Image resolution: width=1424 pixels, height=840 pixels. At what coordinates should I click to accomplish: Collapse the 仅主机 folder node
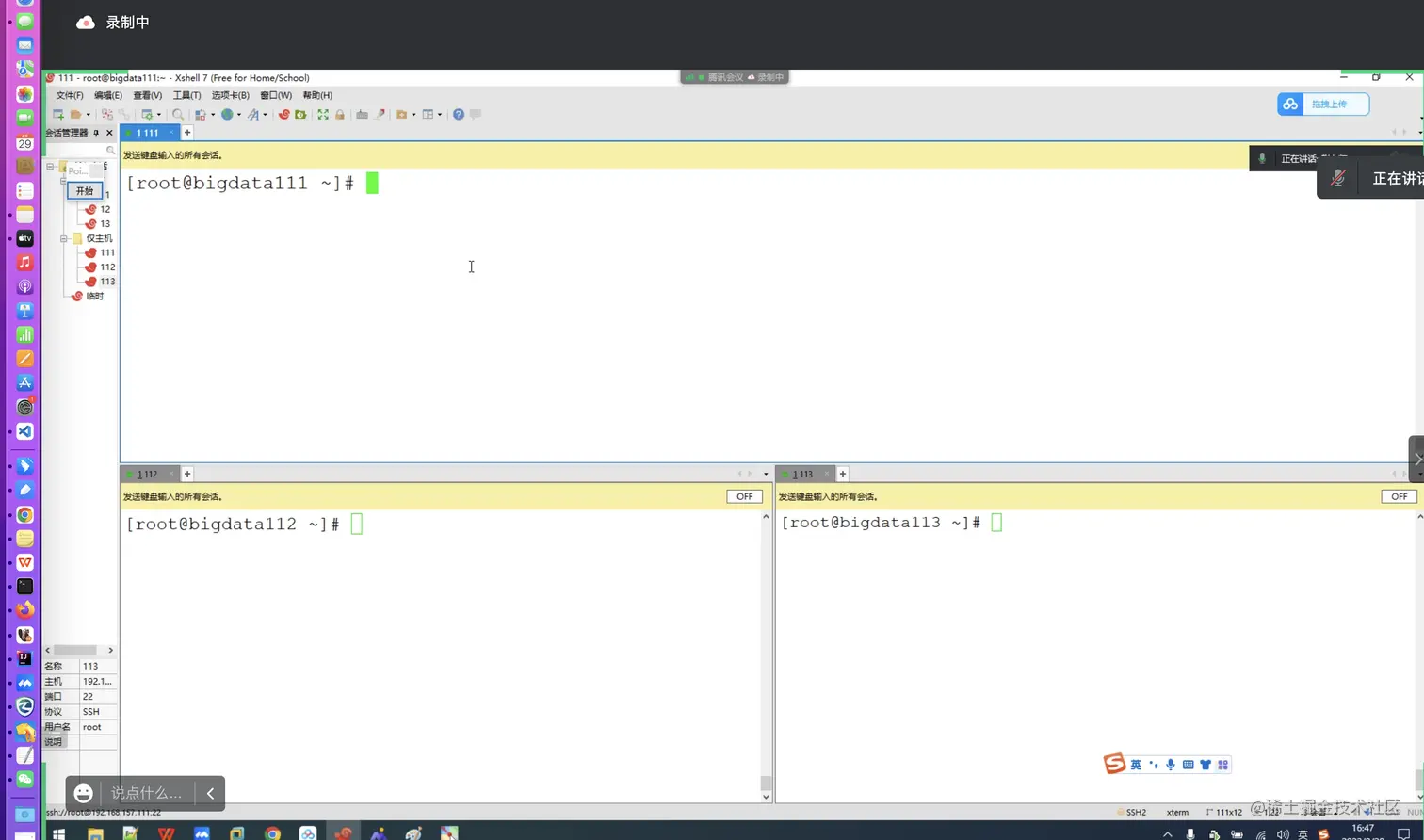tap(64, 238)
